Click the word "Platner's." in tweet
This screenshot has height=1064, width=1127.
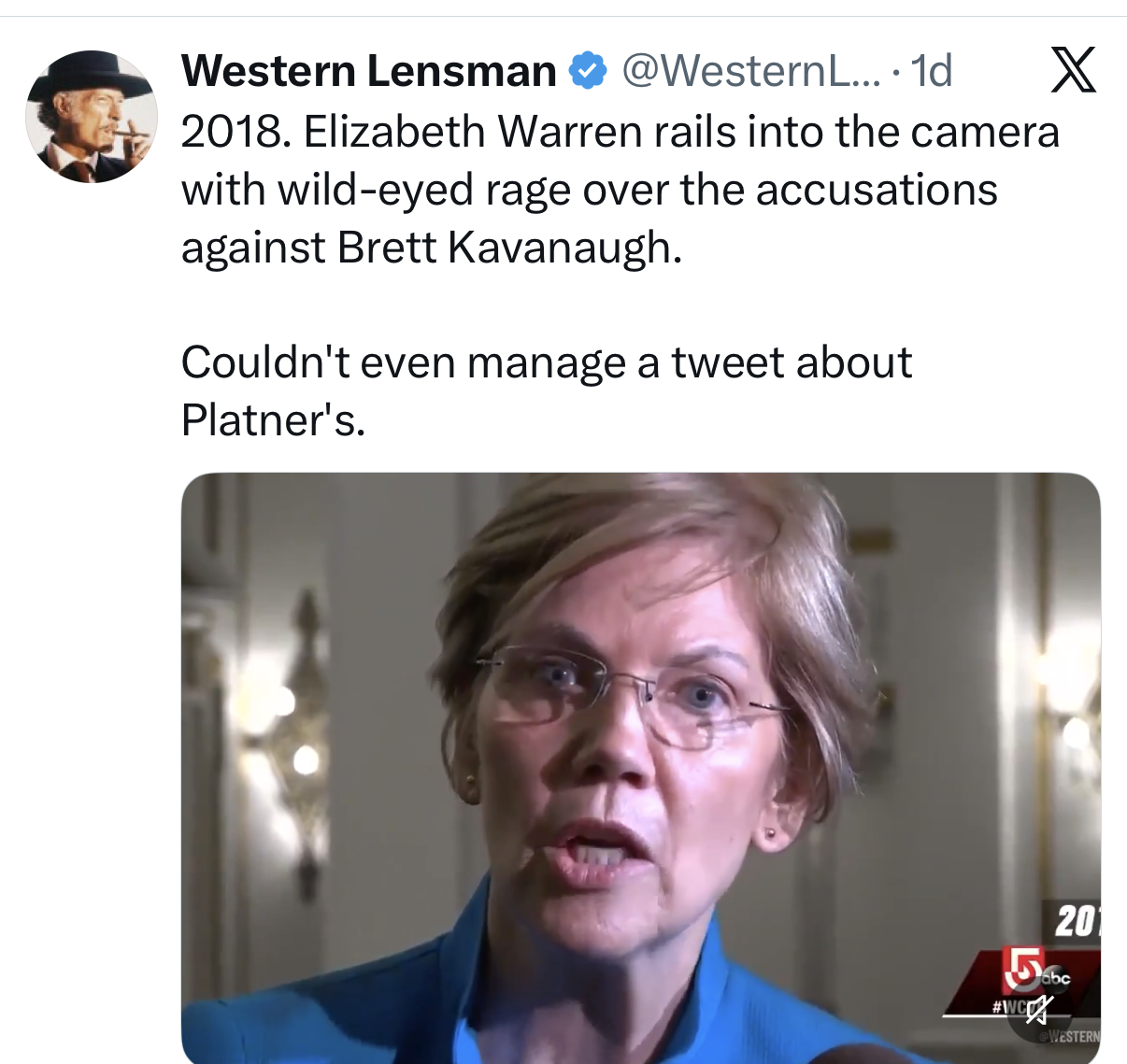(x=273, y=420)
